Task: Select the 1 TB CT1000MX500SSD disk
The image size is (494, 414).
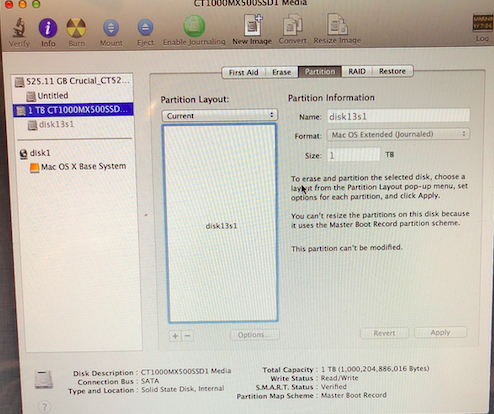Action: (x=73, y=110)
